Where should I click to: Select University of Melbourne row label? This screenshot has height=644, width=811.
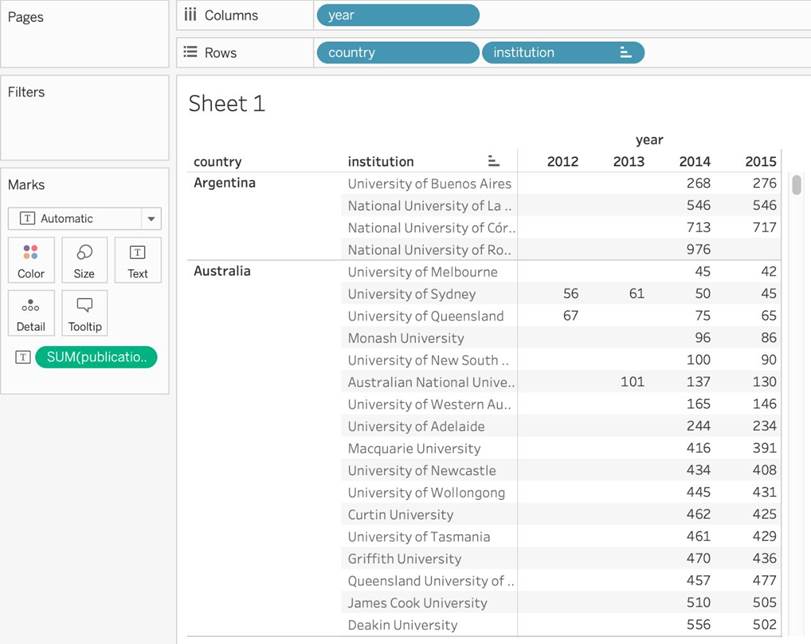[422, 272]
